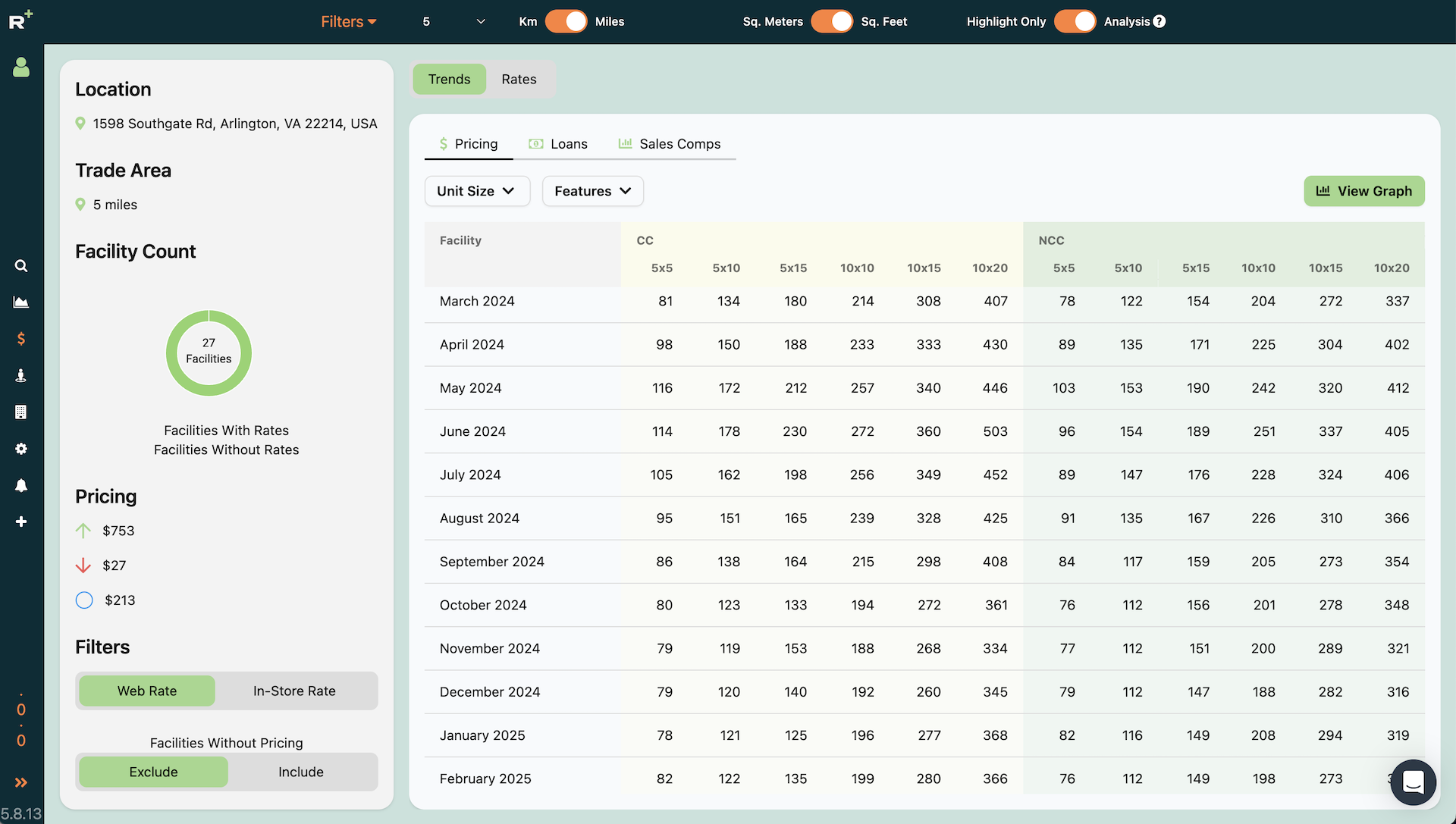1456x824 pixels.
Task: Click Facilities With Rates legend label
Action: coord(226,431)
